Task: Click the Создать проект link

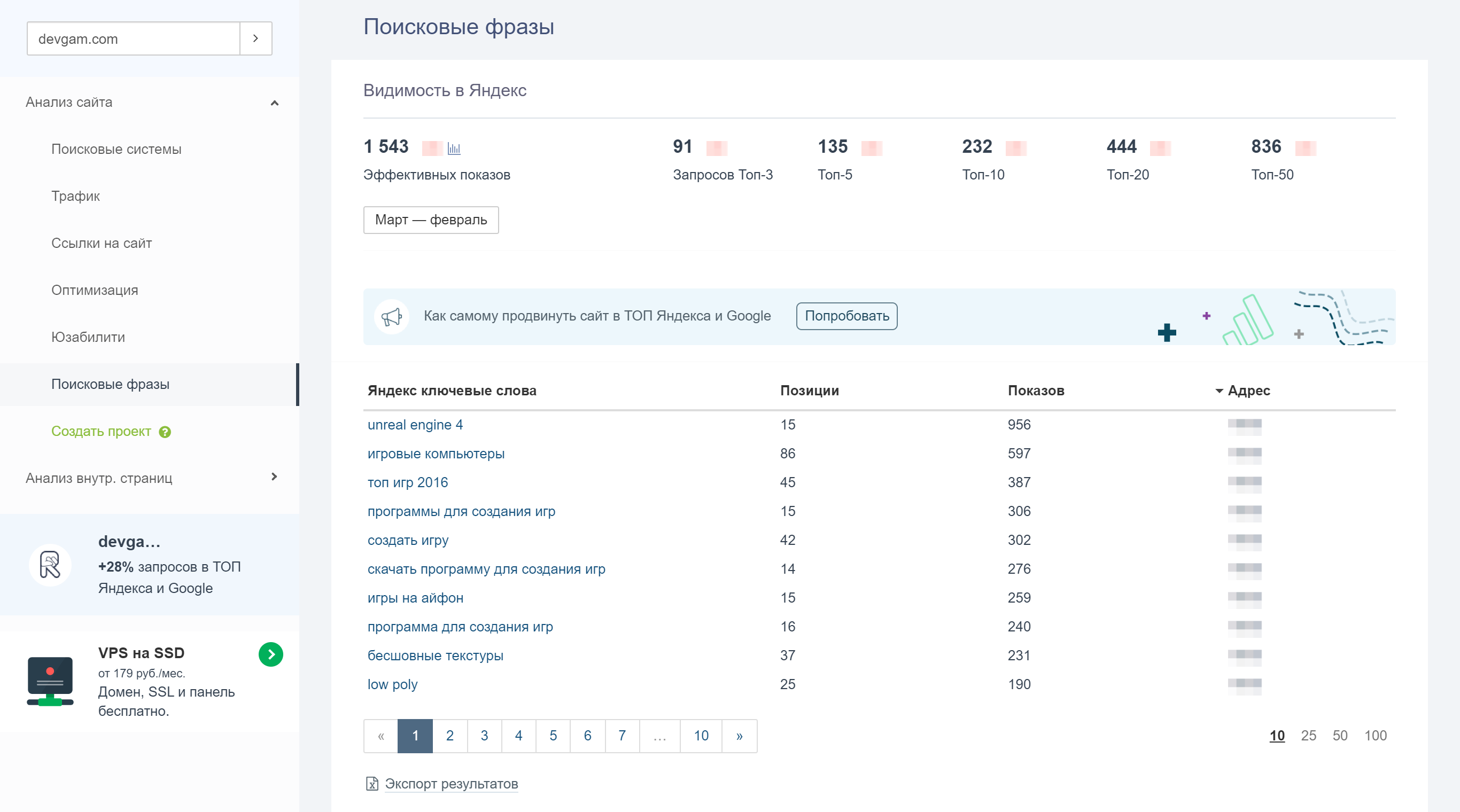Action: point(102,431)
